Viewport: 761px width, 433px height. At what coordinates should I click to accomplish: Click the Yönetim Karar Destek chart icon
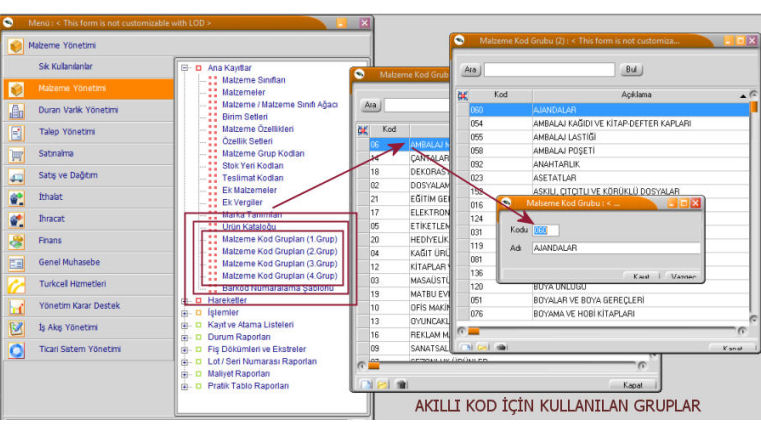16,307
